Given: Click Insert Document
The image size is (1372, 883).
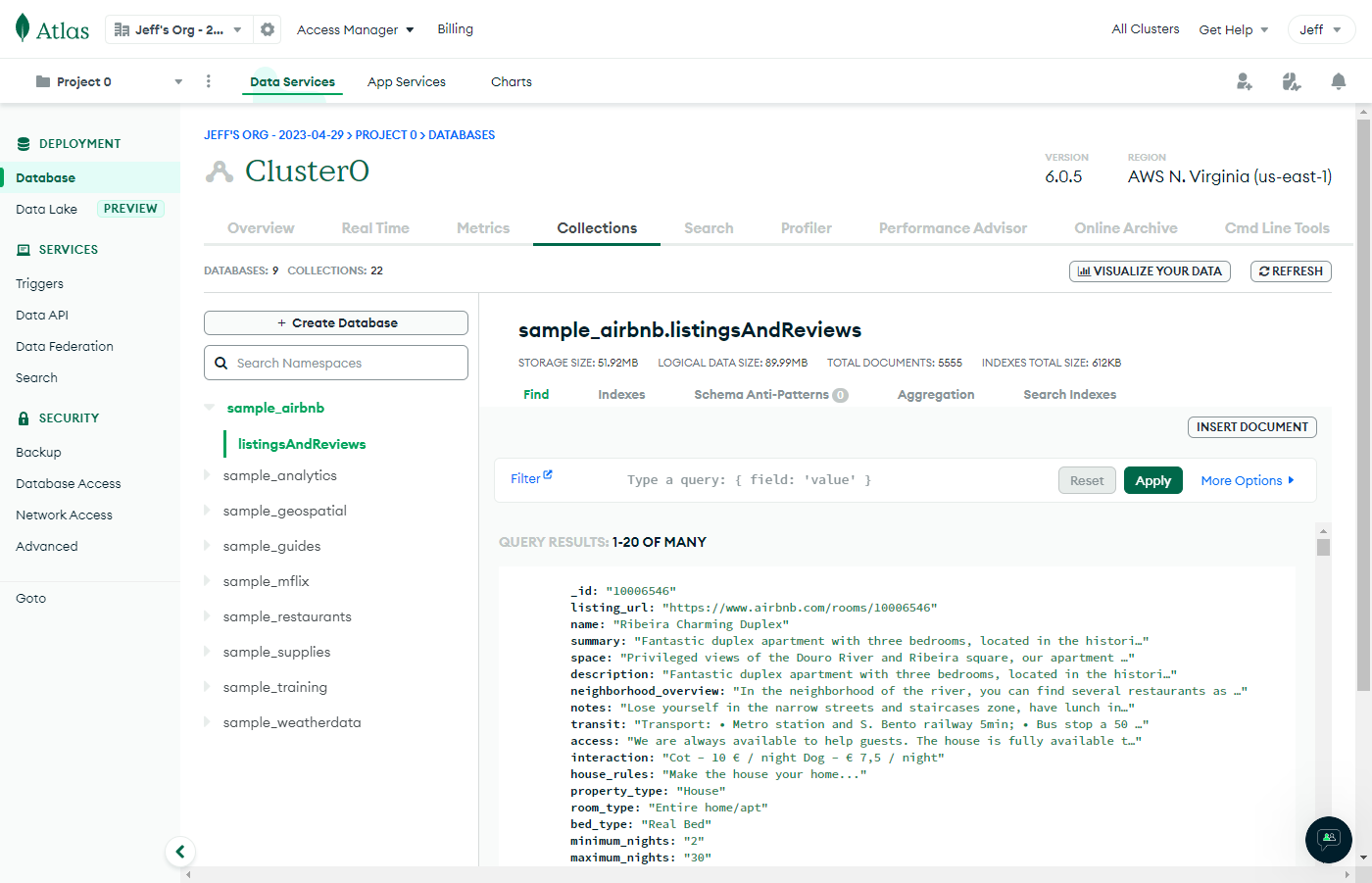Looking at the screenshot, I should pos(1252,427).
